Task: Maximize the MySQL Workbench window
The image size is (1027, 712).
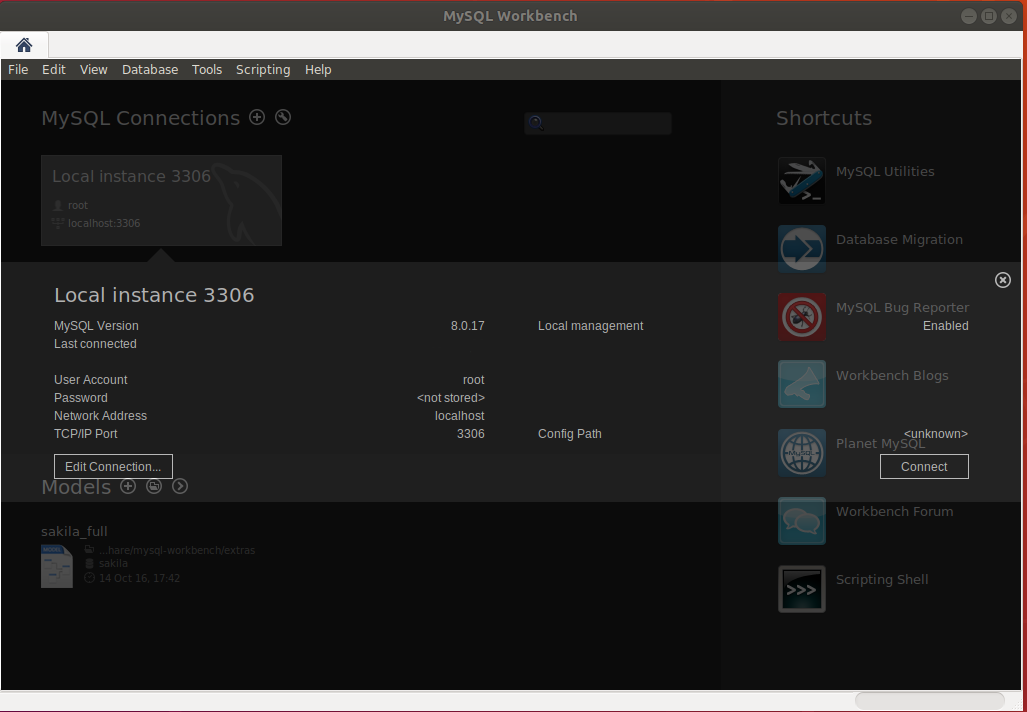Action: pos(989,16)
